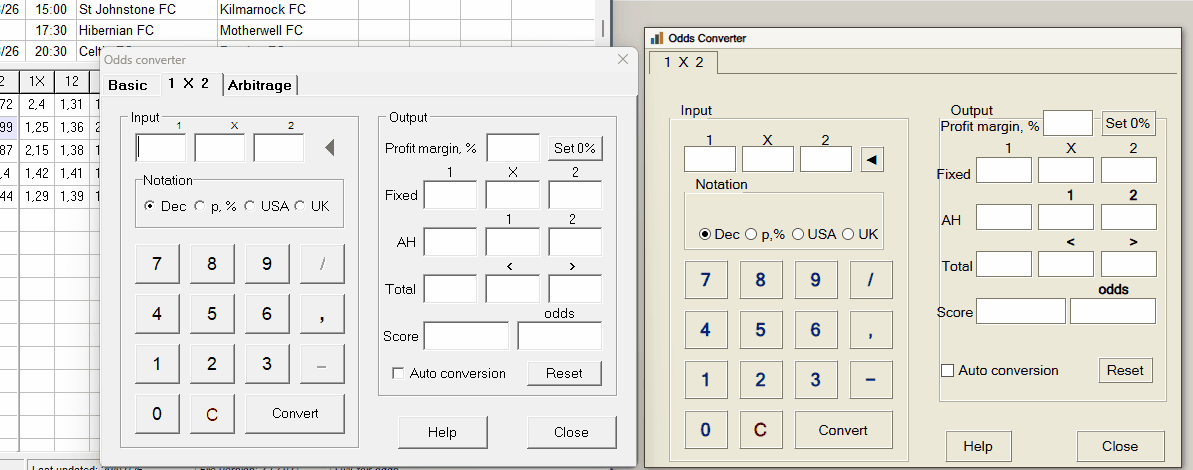The image size is (1193, 470).
Task: Focus the Score field in the right Odds Converter
Action: click(x=1021, y=311)
